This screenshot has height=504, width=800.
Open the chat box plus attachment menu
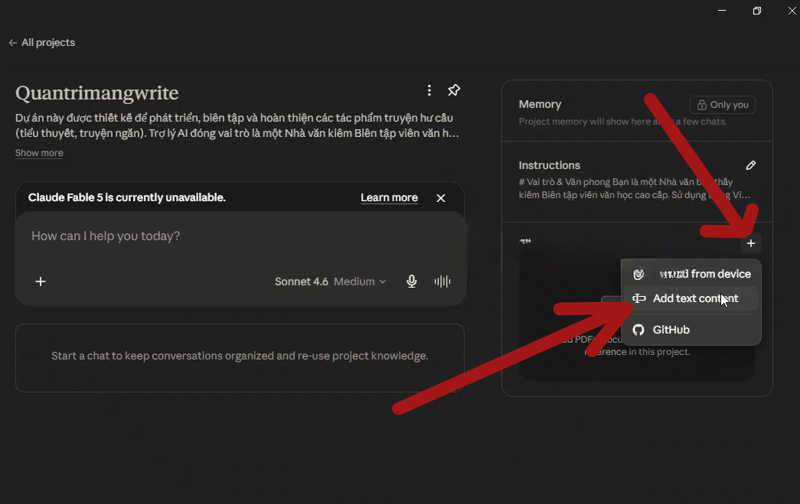click(40, 282)
